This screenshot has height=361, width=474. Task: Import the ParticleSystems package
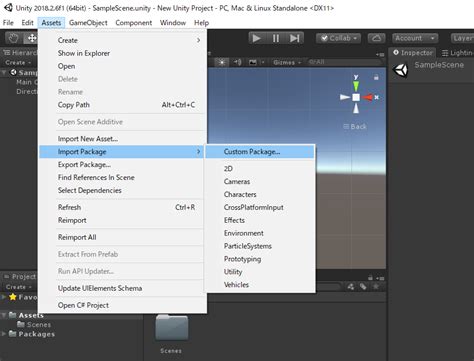click(x=260, y=246)
